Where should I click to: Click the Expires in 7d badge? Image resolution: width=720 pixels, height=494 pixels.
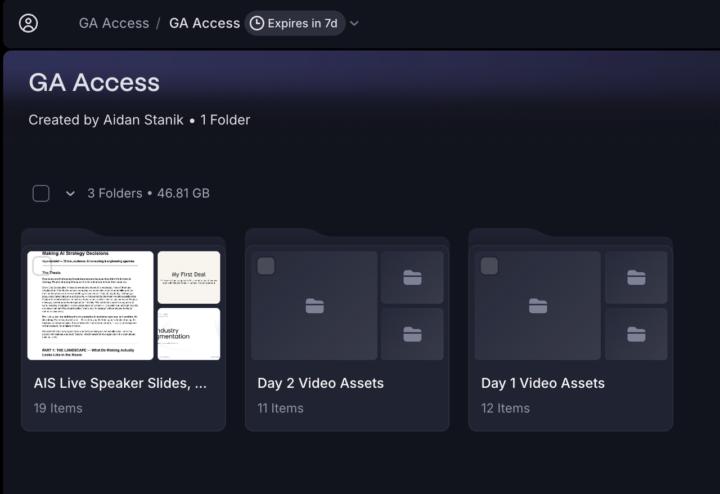[294, 23]
